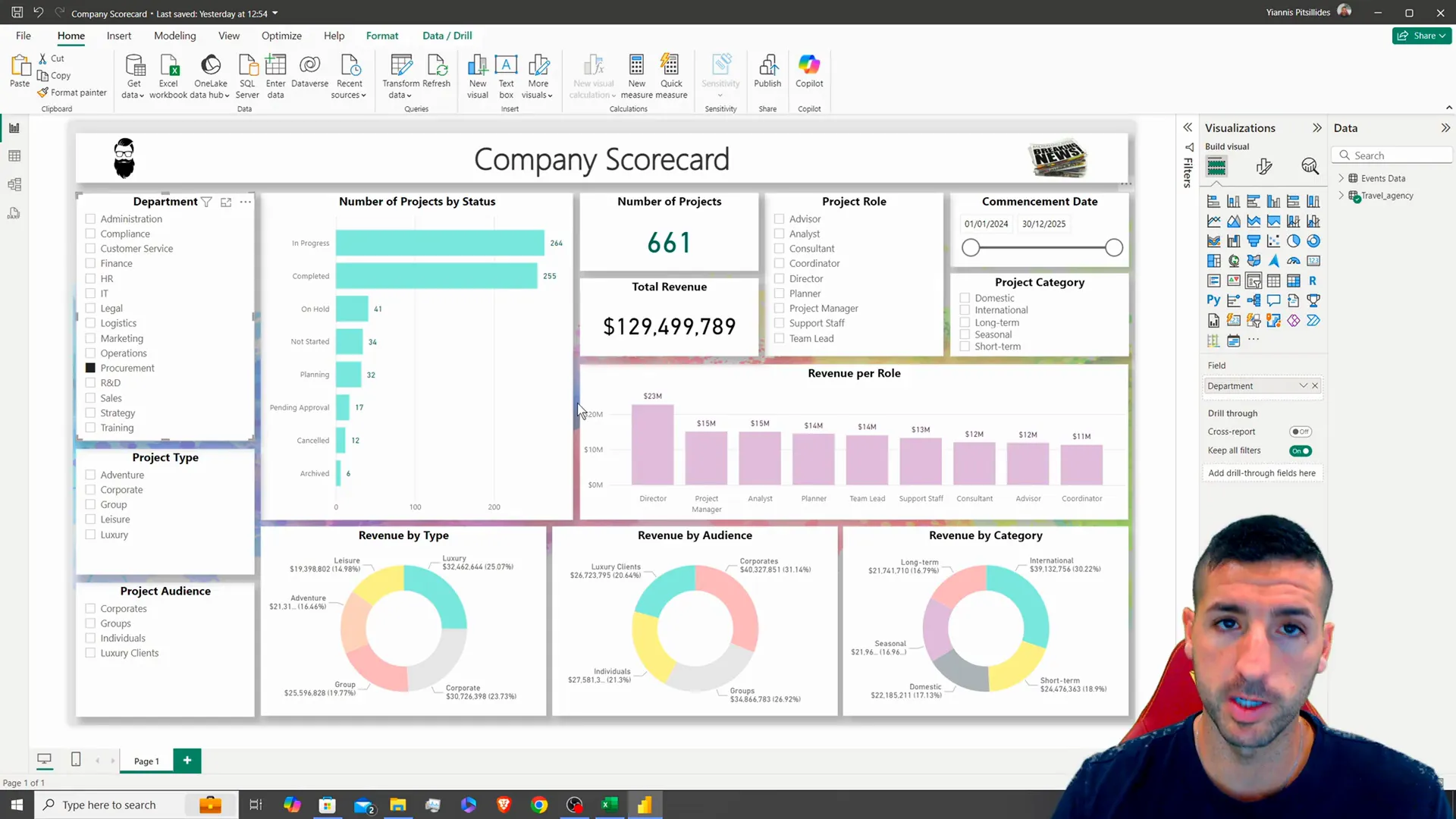This screenshot has height=819, width=1456.
Task: Open the Analytics pane icon
Action: tap(1310, 167)
